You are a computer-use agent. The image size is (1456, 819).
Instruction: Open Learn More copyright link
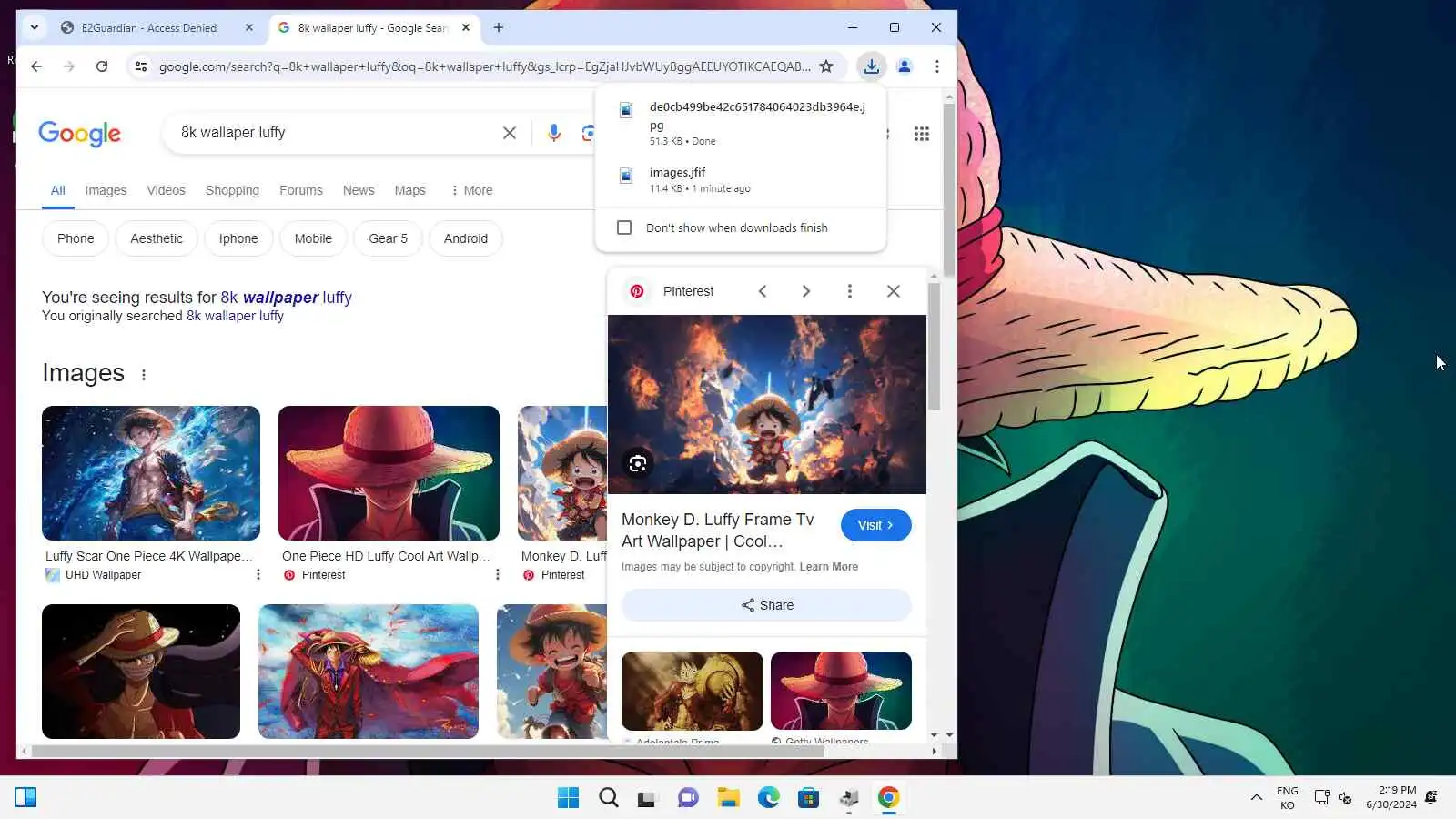[828, 567]
